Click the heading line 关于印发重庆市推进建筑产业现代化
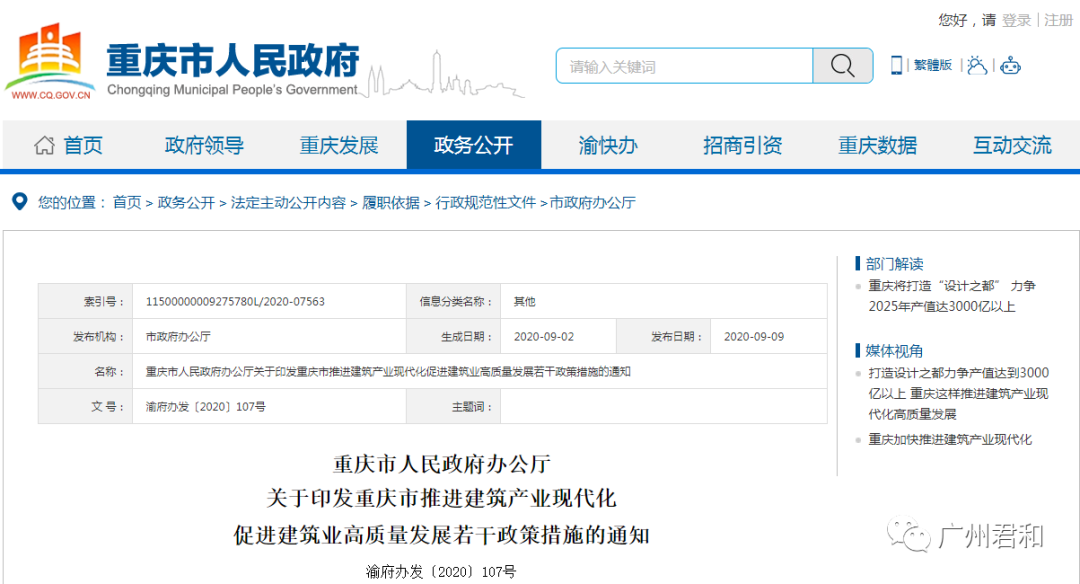 point(442,498)
